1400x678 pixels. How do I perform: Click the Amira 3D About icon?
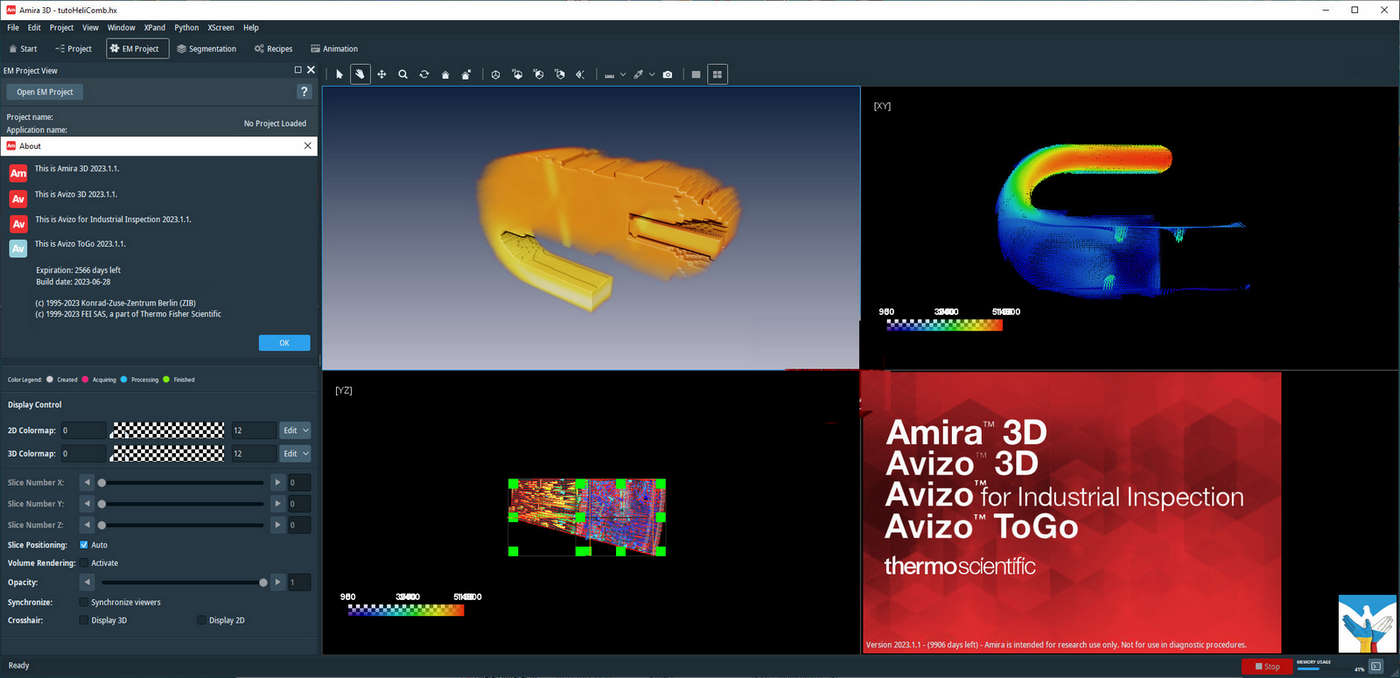(x=18, y=172)
